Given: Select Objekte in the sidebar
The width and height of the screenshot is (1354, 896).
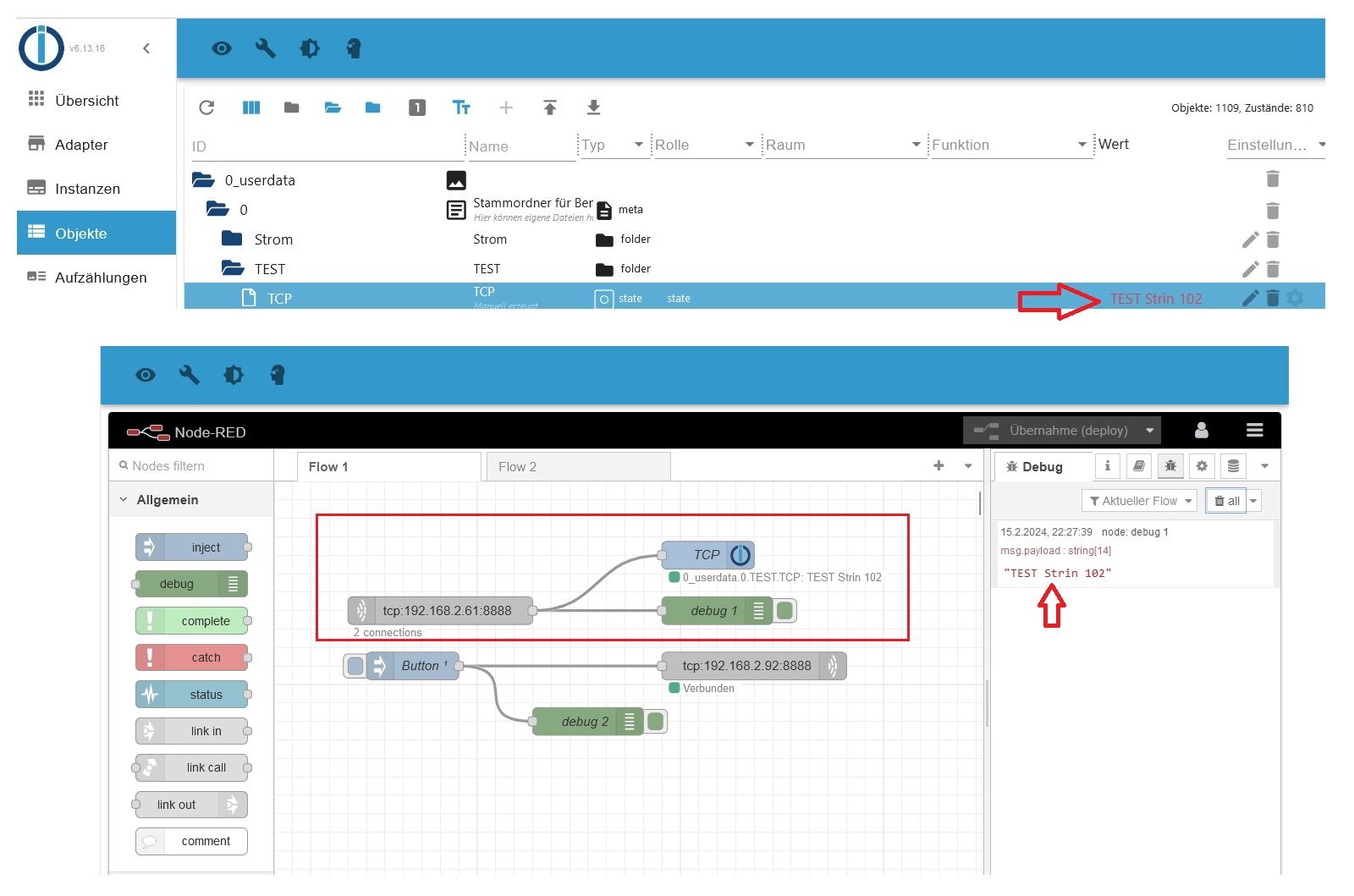Looking at the screenshot, I should click(96, 233).
